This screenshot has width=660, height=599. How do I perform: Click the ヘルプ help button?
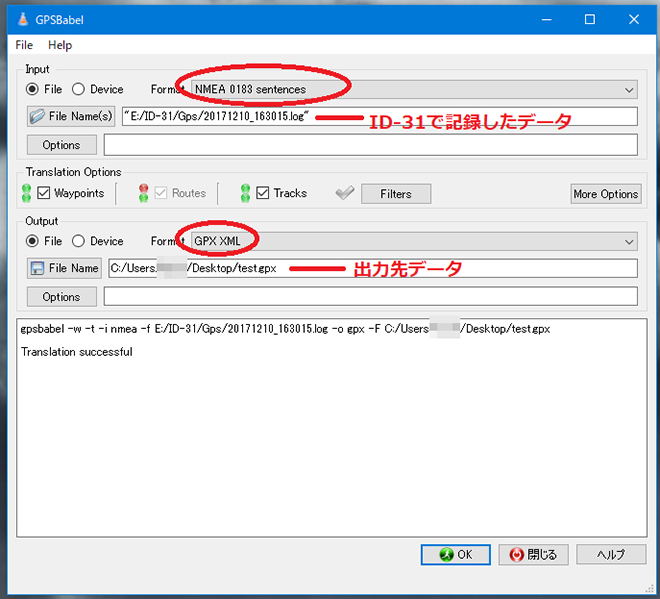click(611, 554)
